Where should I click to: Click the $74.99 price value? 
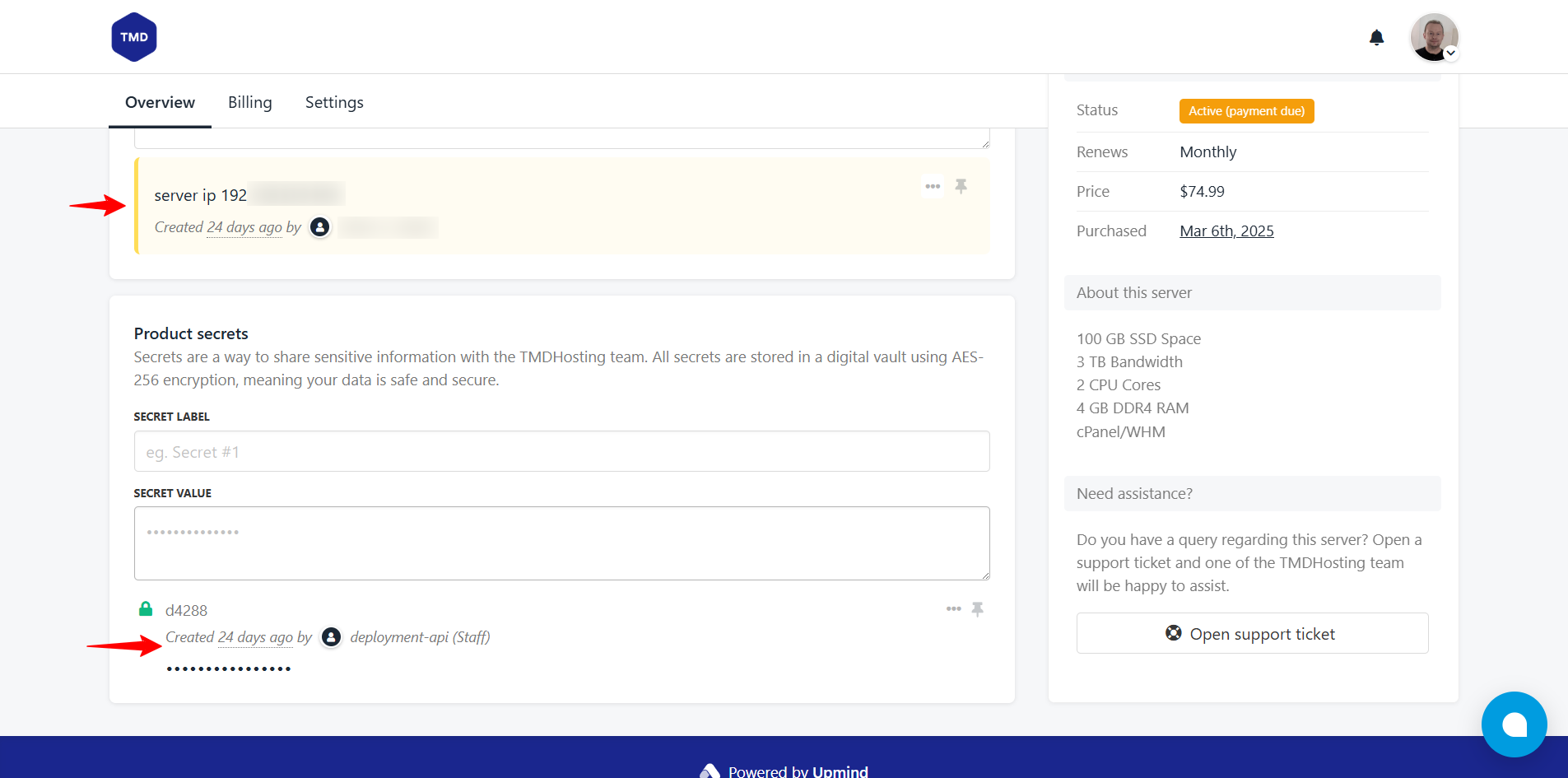tap(1202, 192)
